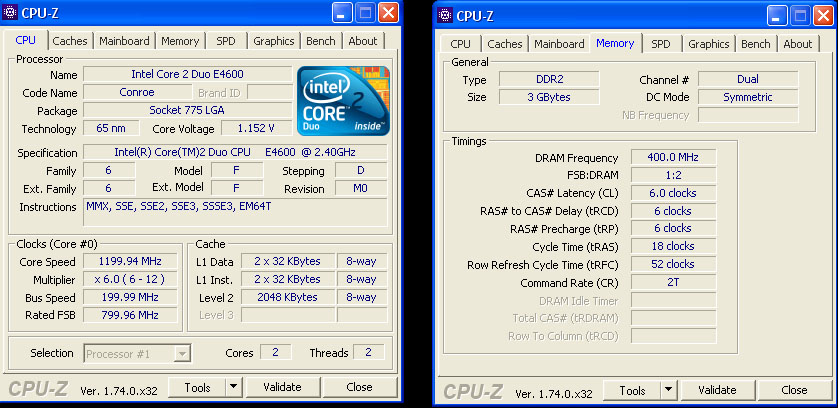Select the CPU tab in left window
Viewport: 838px width, 408px height.
click(x=26, y=40)
